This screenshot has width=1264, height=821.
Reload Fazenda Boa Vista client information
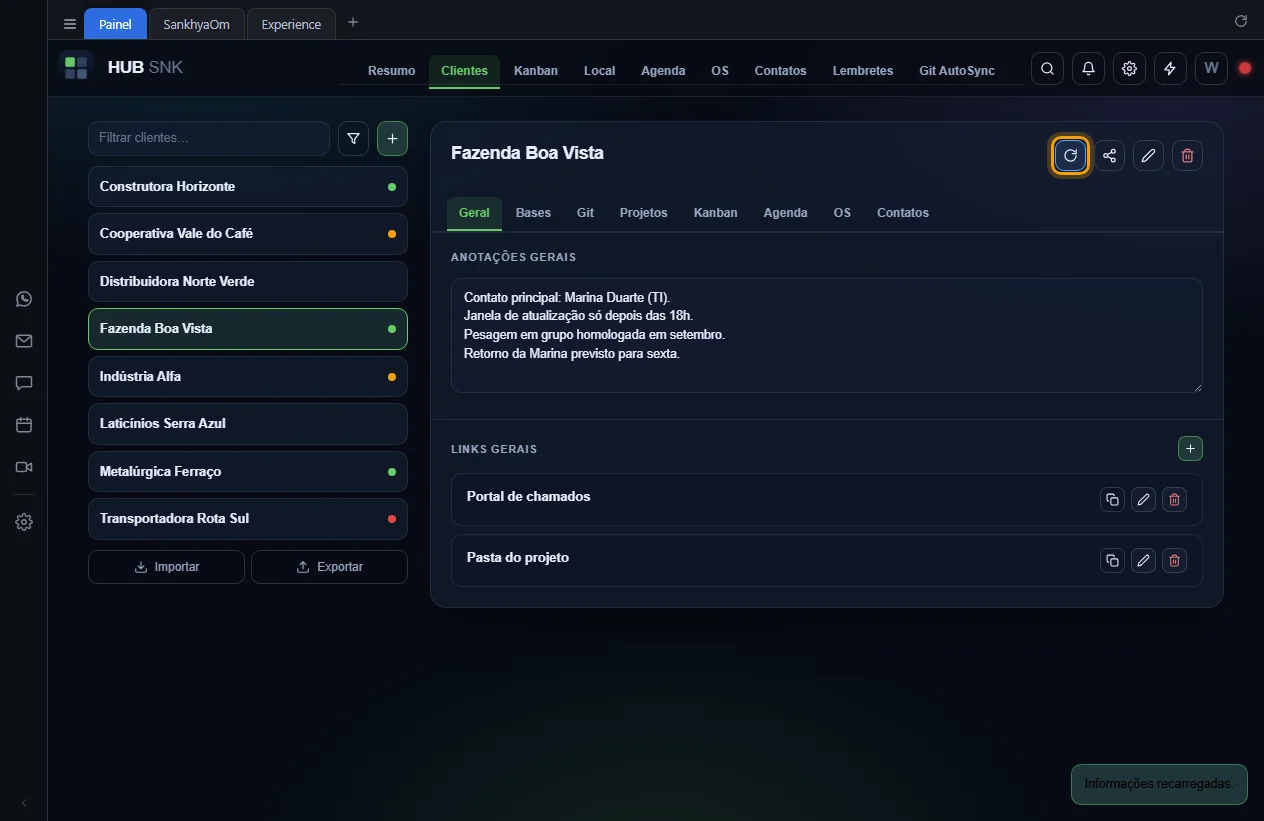(x=1070, y=155)
